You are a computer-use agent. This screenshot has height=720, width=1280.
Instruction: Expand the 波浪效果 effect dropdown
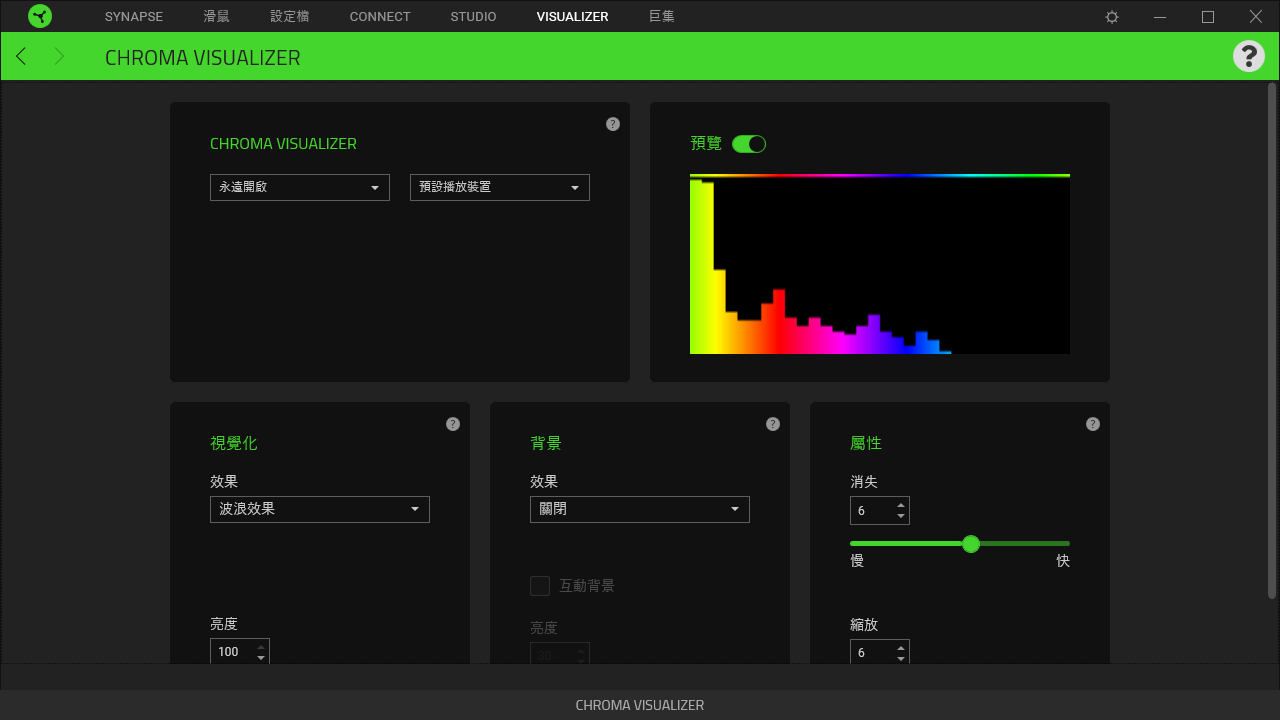[x=320, y=509]
